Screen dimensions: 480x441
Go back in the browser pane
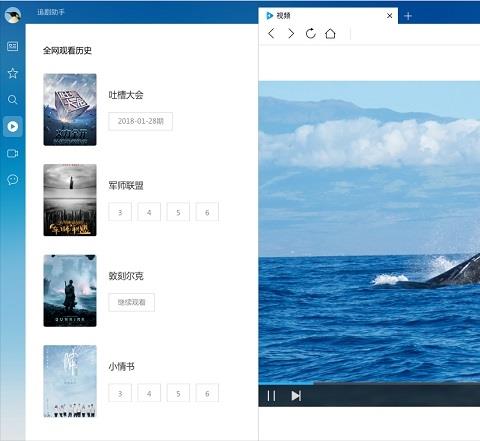271,33
